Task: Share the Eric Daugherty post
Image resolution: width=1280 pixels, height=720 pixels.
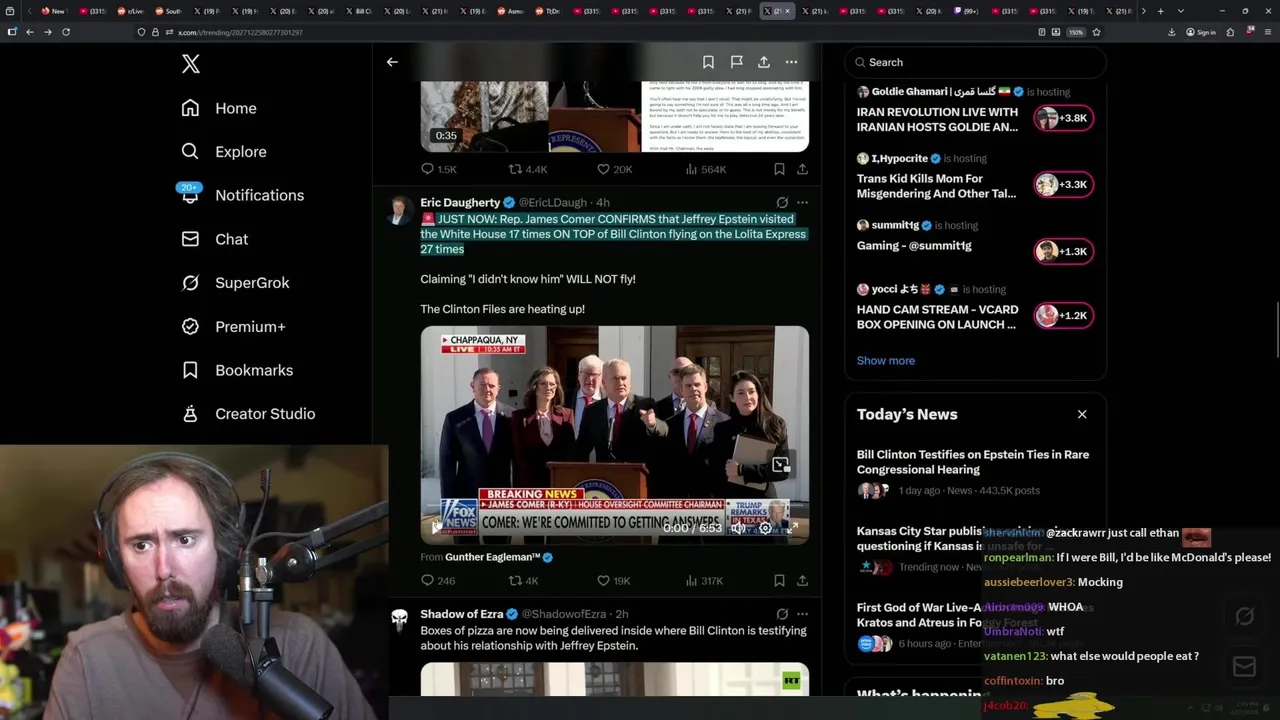Action: coord(802,581)
